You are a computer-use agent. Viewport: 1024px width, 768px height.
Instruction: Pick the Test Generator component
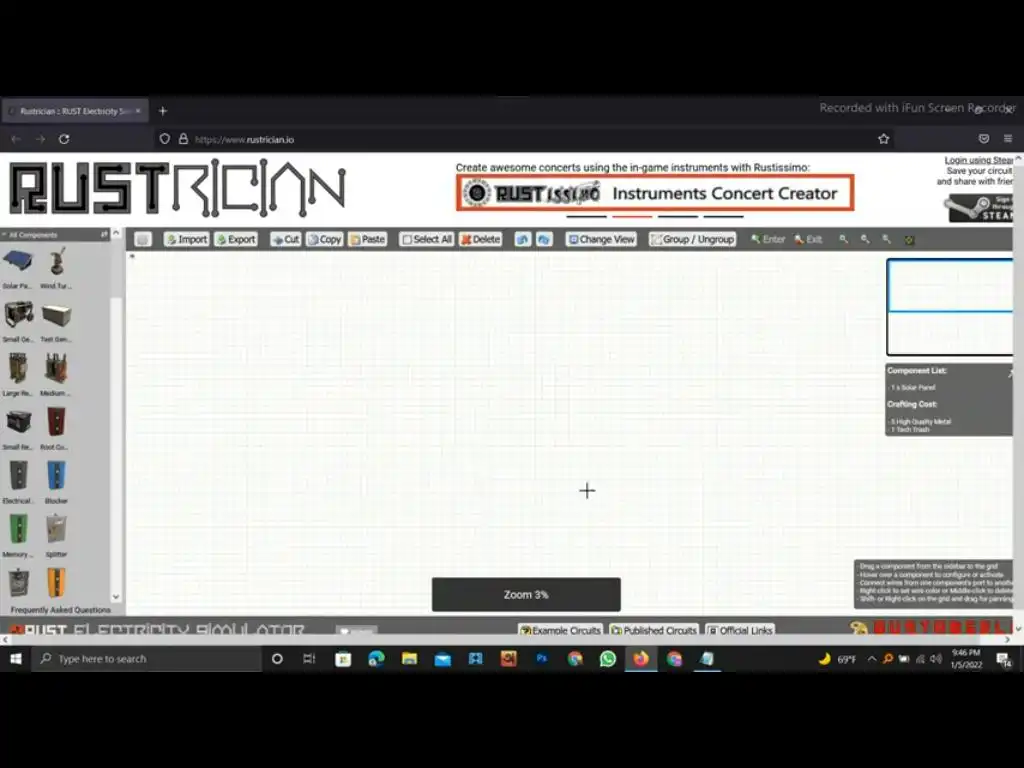pyautogui.click(x=56, y=316)
